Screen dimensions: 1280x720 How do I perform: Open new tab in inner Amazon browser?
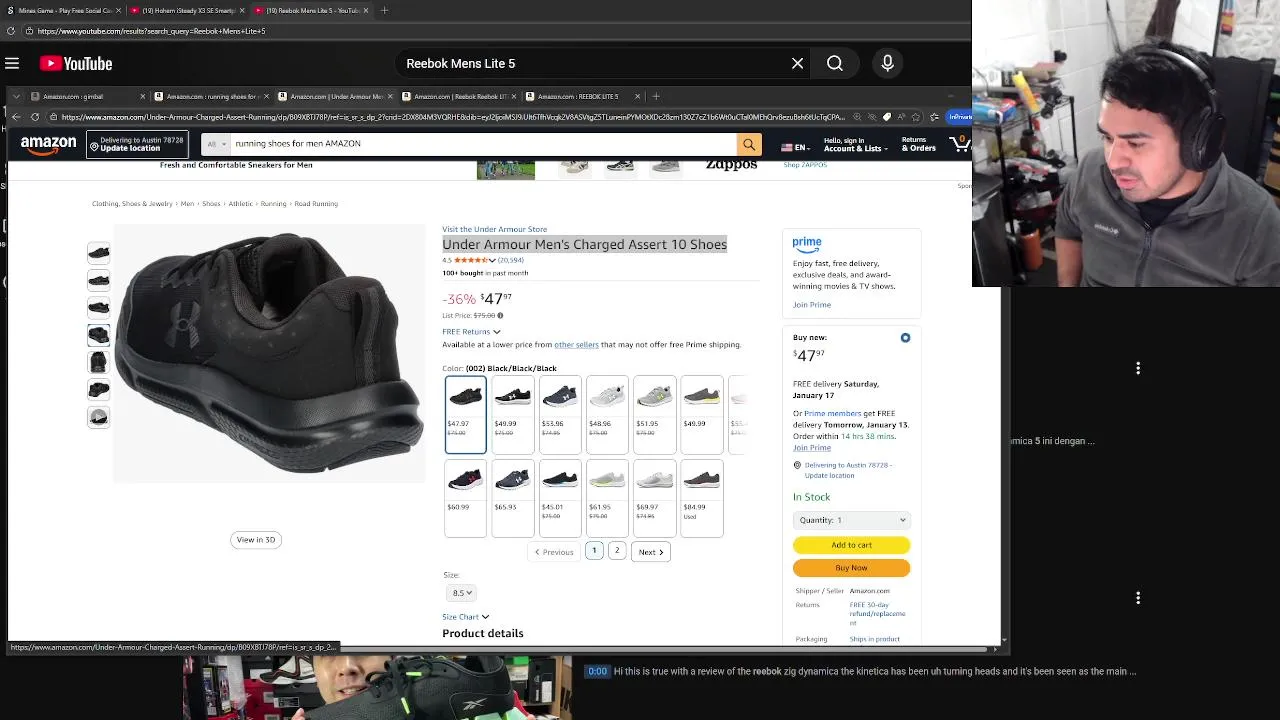[x=656, y=96]
